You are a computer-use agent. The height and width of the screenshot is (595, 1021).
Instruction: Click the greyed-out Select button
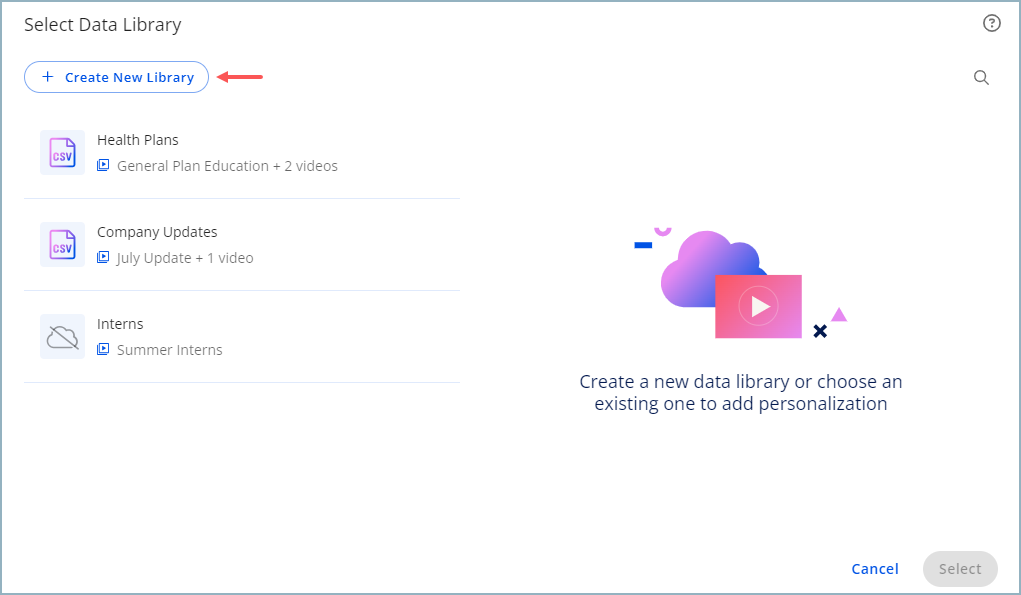click(960, 569)
